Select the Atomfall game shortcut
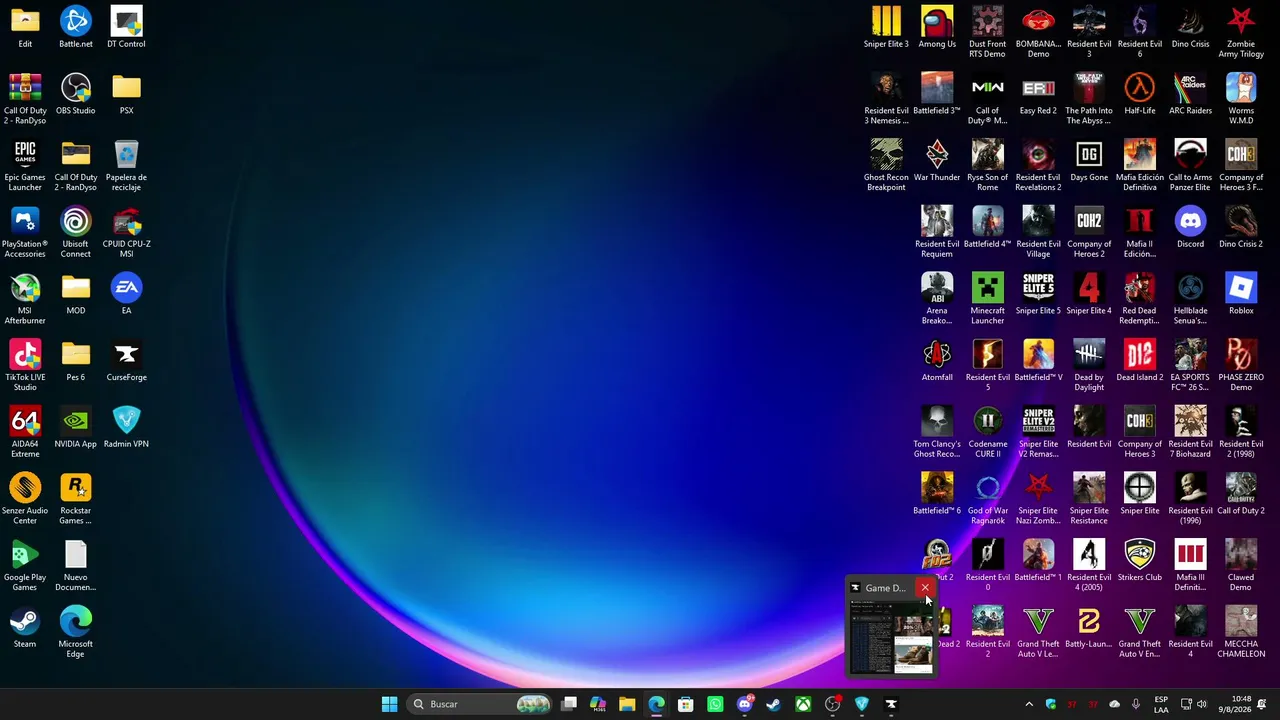The width and height of the screenshot is (1280, 720). click(937, 361)
